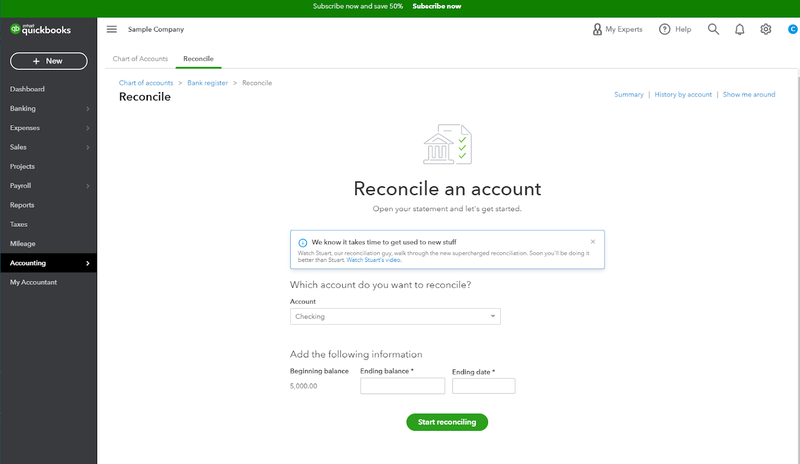Dismiss the info banner with X

point(592,241)
